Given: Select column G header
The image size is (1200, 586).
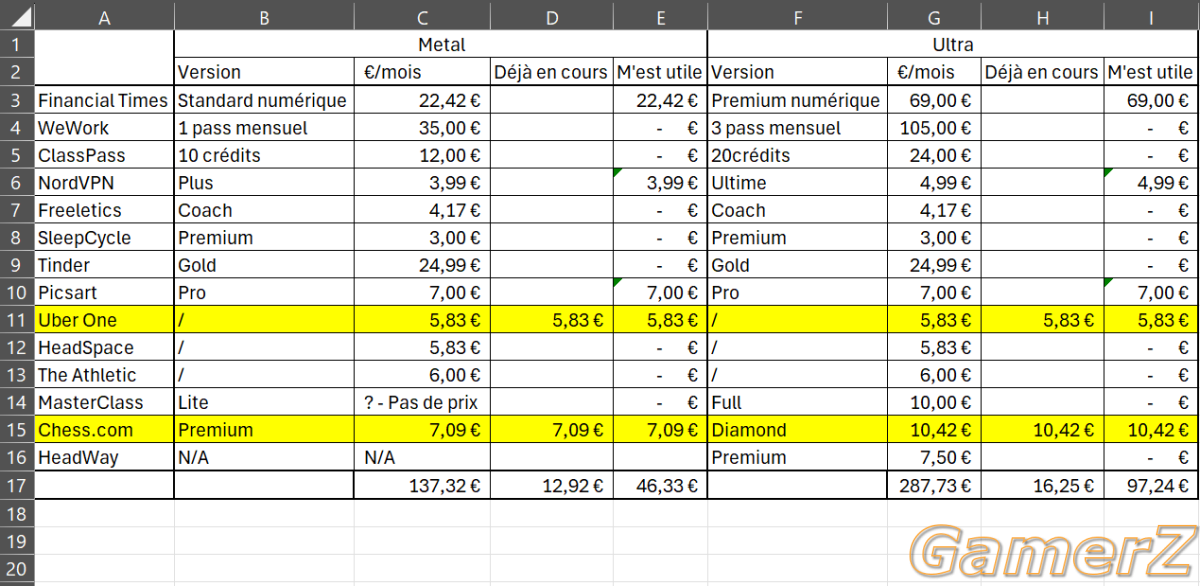Looking at the screenshot, I should (x=933, y=16).
